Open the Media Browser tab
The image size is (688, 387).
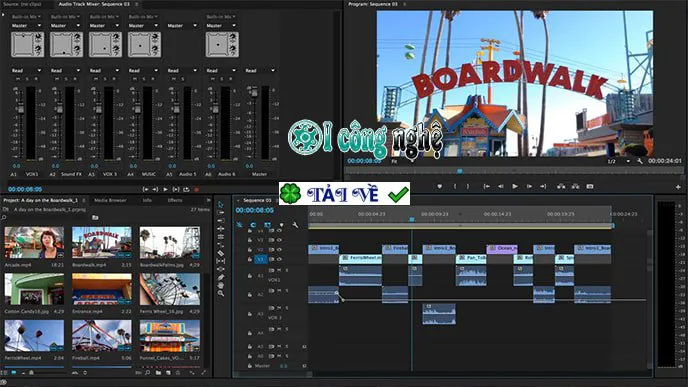pyautogui.click(x=110, y=200)
